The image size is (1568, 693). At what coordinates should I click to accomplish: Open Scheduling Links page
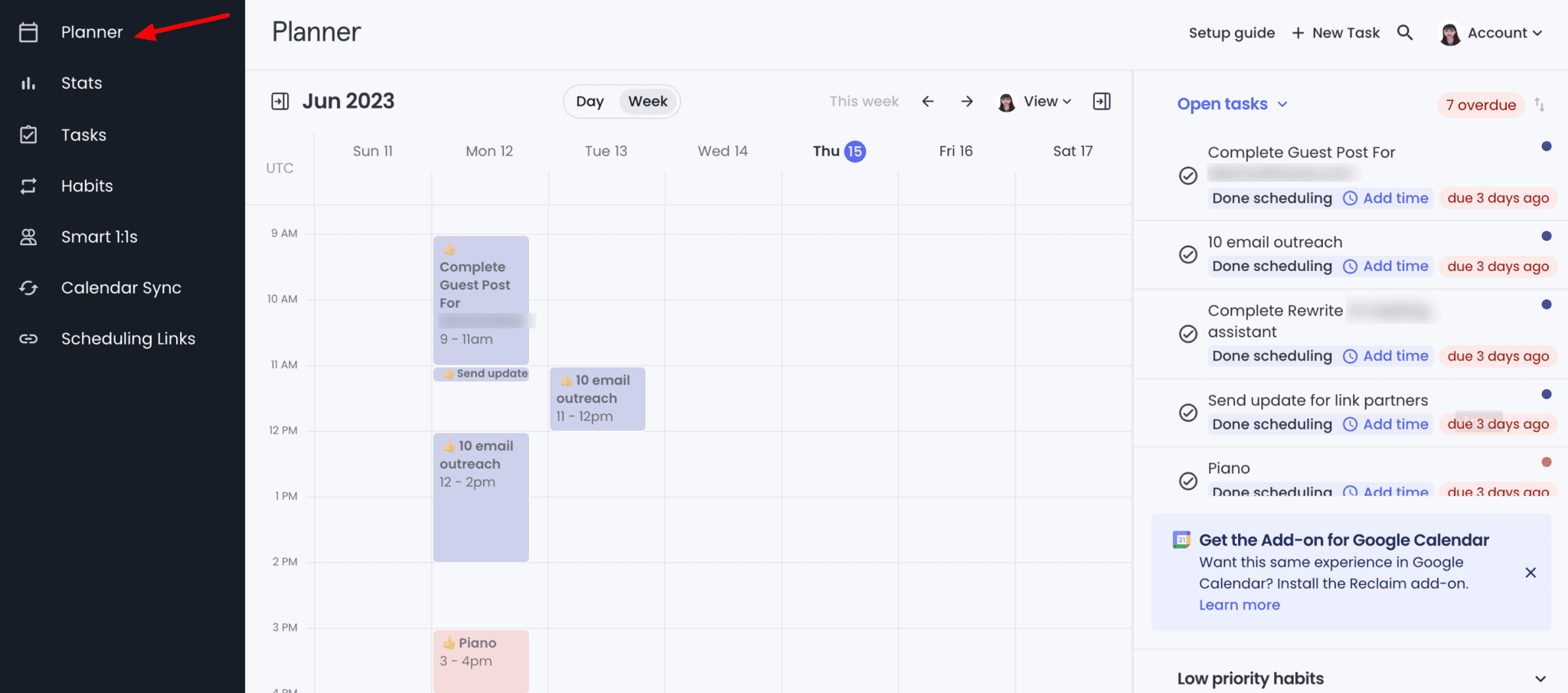pos(128,338)
